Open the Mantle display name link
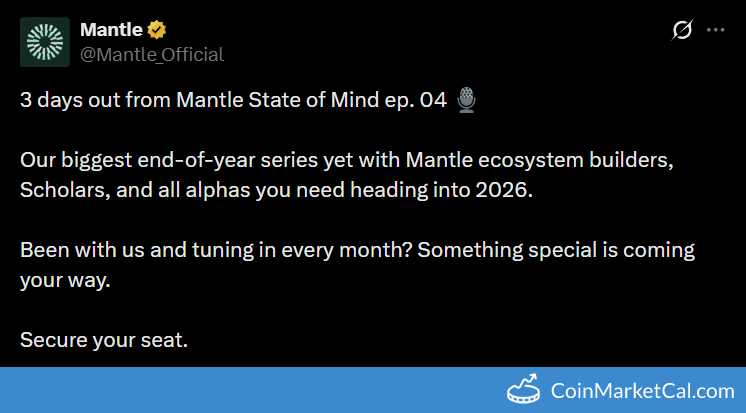Viewport: 746px width, 413px height. [111, 31]
